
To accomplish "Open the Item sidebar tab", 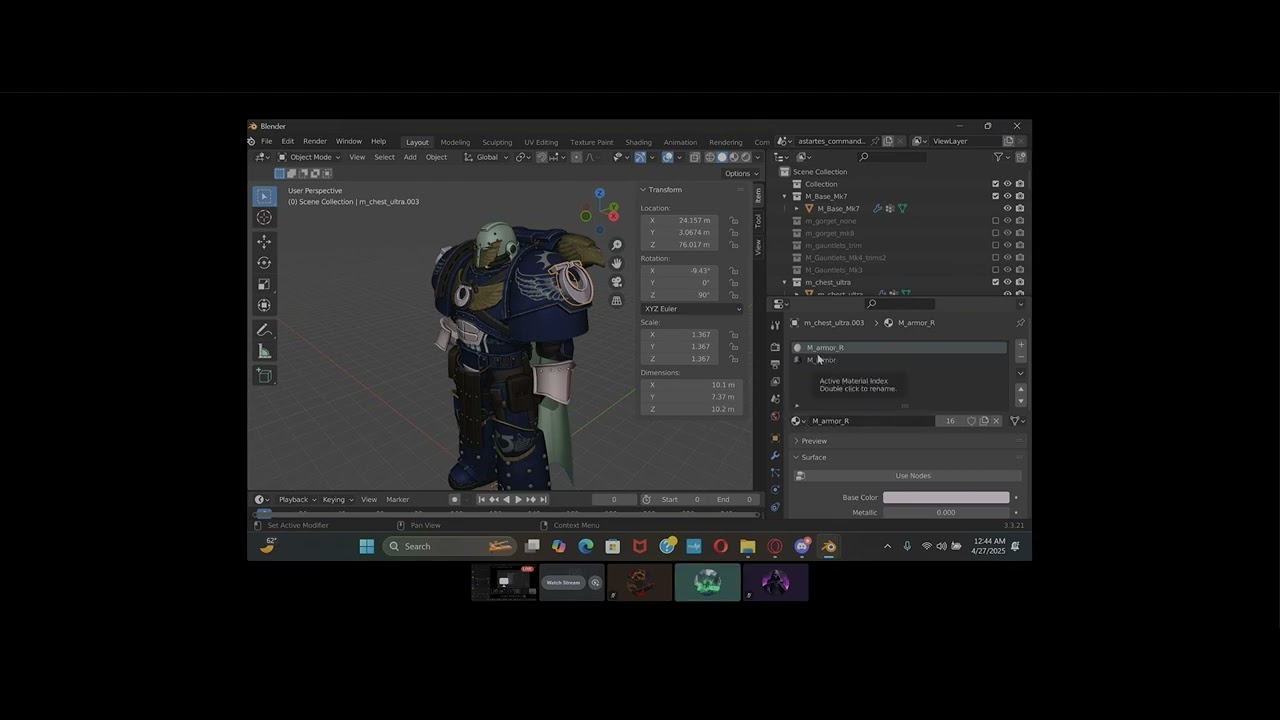I will (758, 195).
